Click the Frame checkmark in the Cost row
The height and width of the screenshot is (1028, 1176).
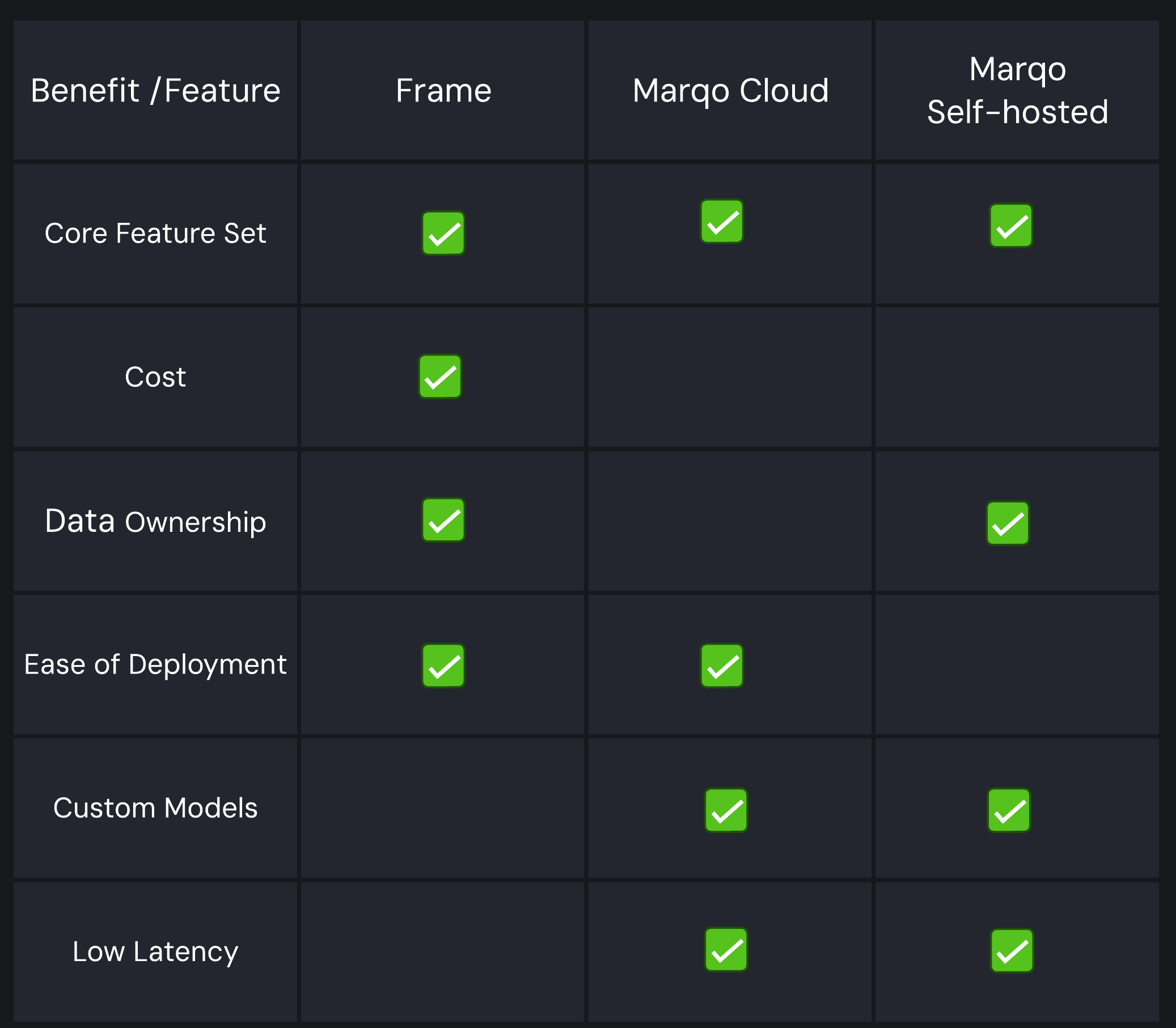440,376
